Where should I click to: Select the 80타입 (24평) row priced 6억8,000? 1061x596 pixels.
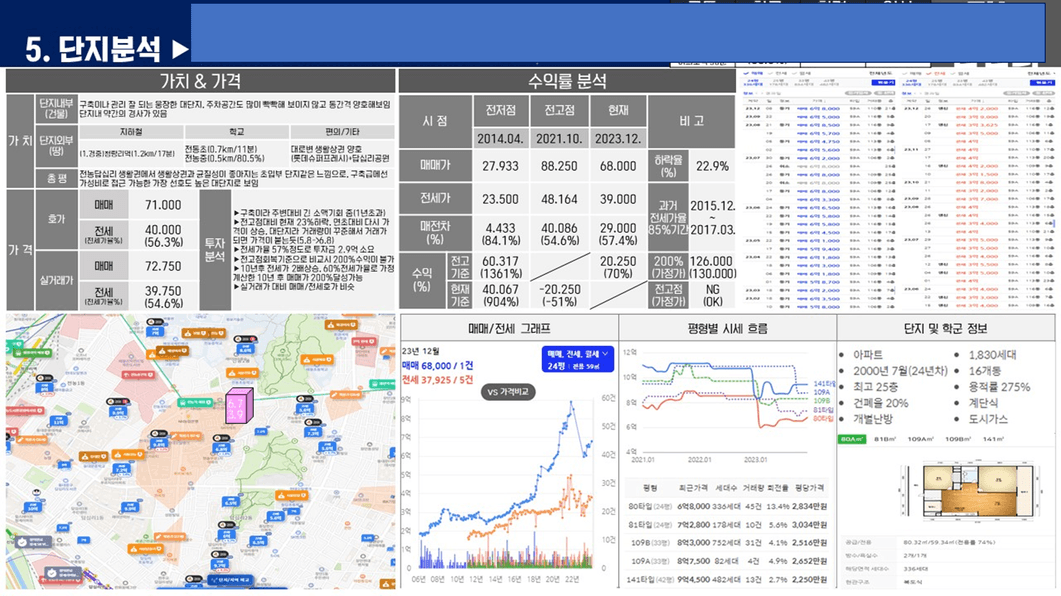click(727, 506)
